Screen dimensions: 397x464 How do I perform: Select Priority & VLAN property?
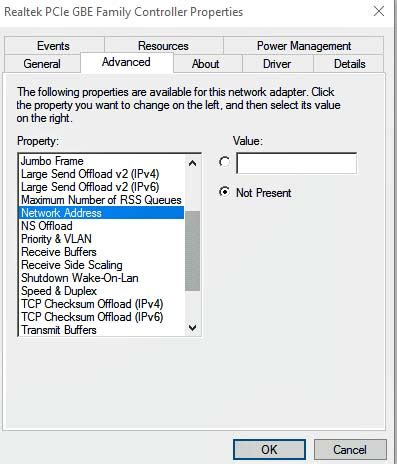[x=101, y=239]
